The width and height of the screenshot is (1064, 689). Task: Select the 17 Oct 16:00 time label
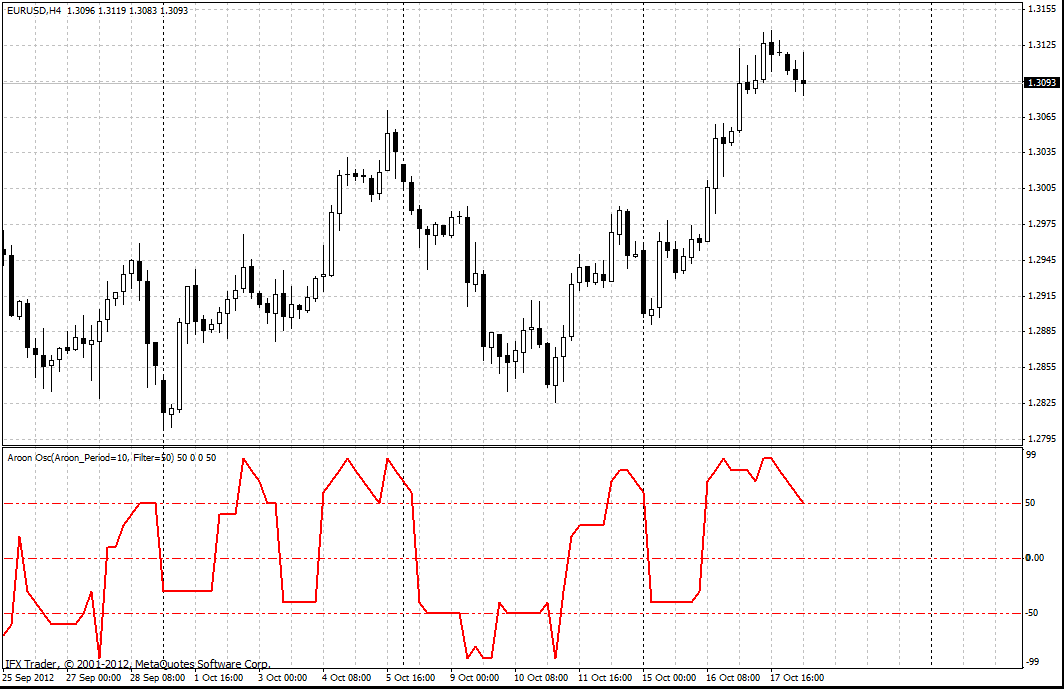point(796,678)
